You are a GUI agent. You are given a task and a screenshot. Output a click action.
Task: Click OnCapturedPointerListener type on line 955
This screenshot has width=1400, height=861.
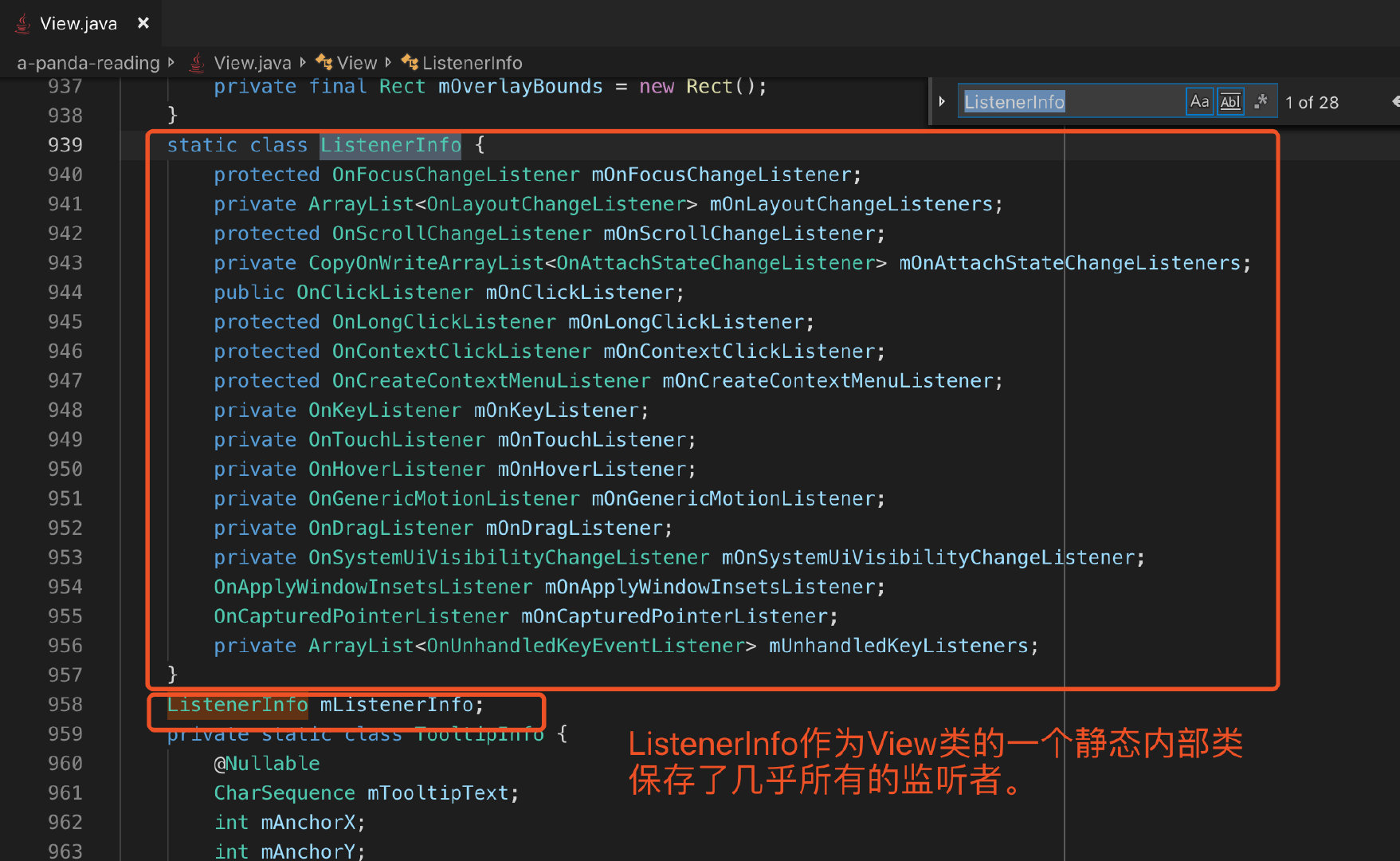pos(361,617)
